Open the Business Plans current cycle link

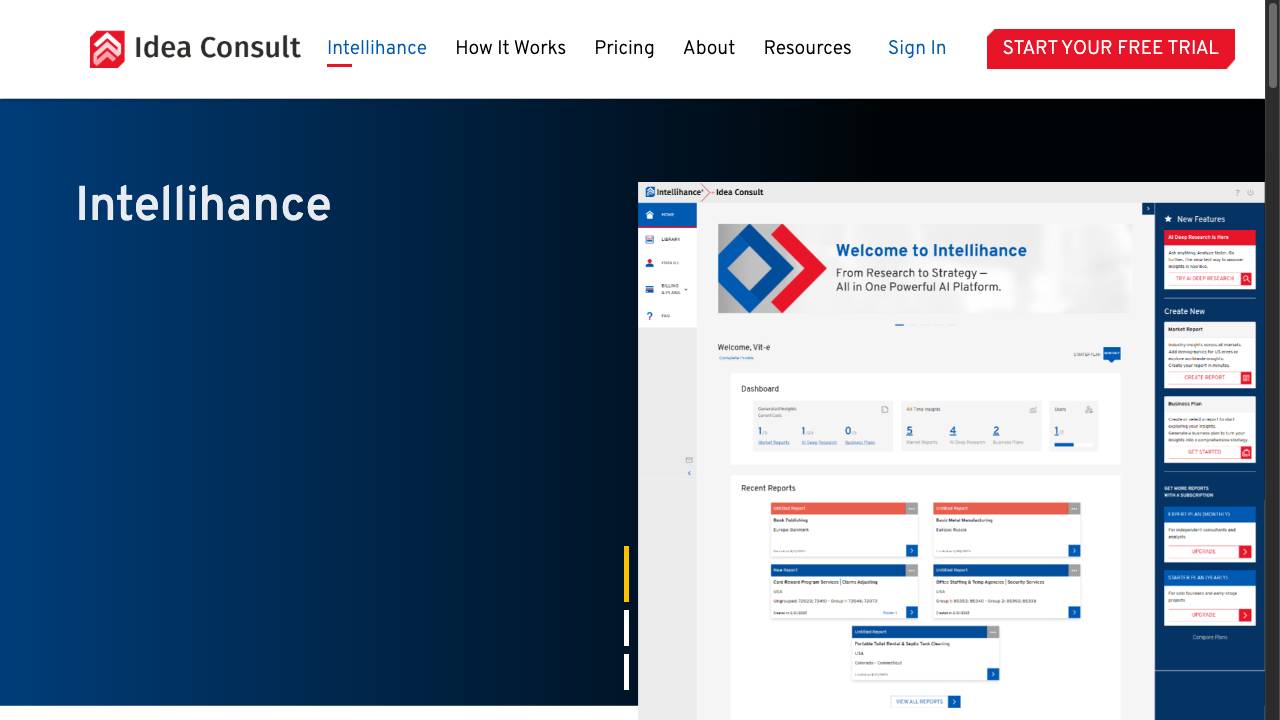[860, 442]
